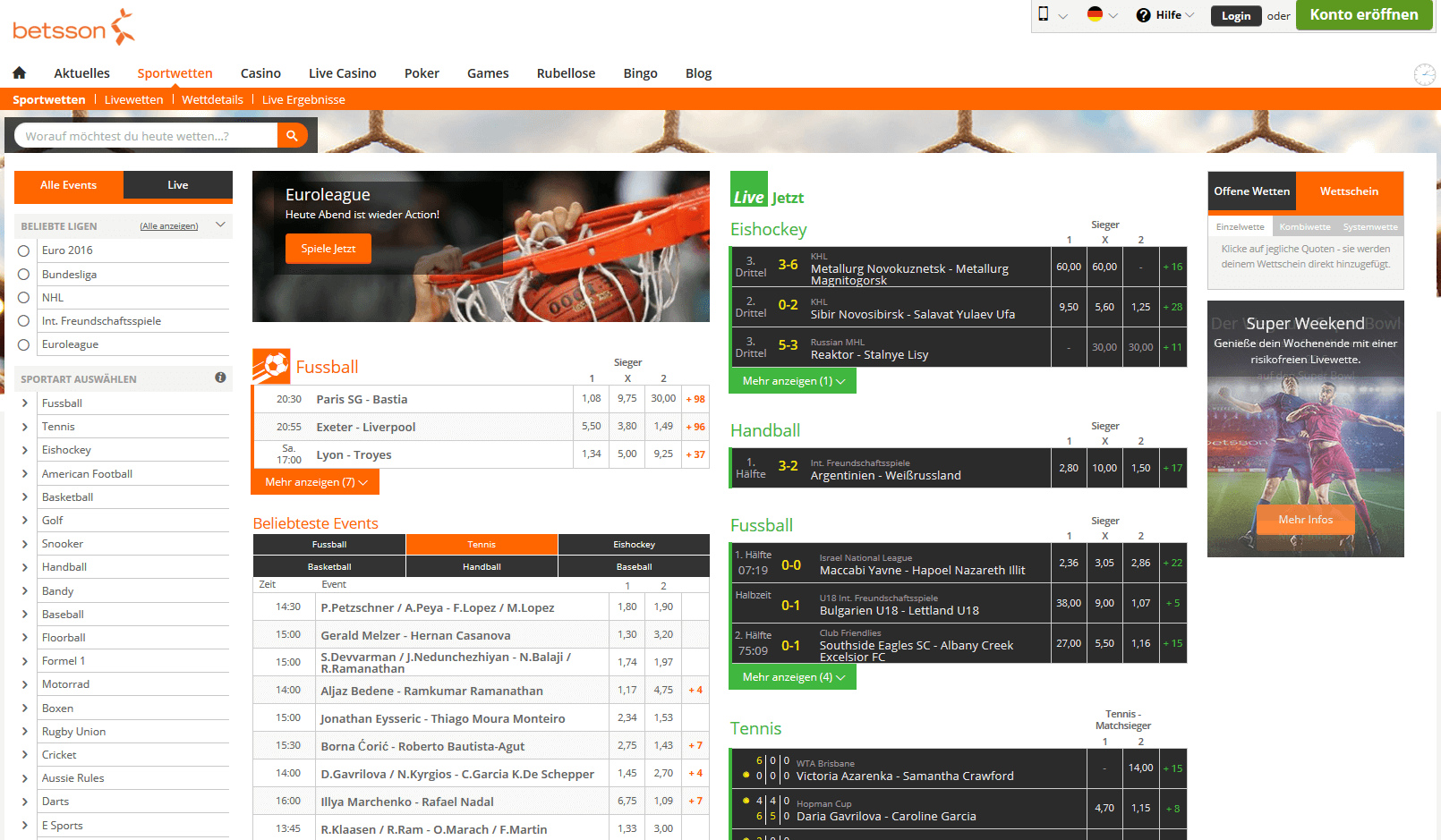Open the mobile device icon menu
Screen dimensions: 1441x840
[x=1044, y=14]
